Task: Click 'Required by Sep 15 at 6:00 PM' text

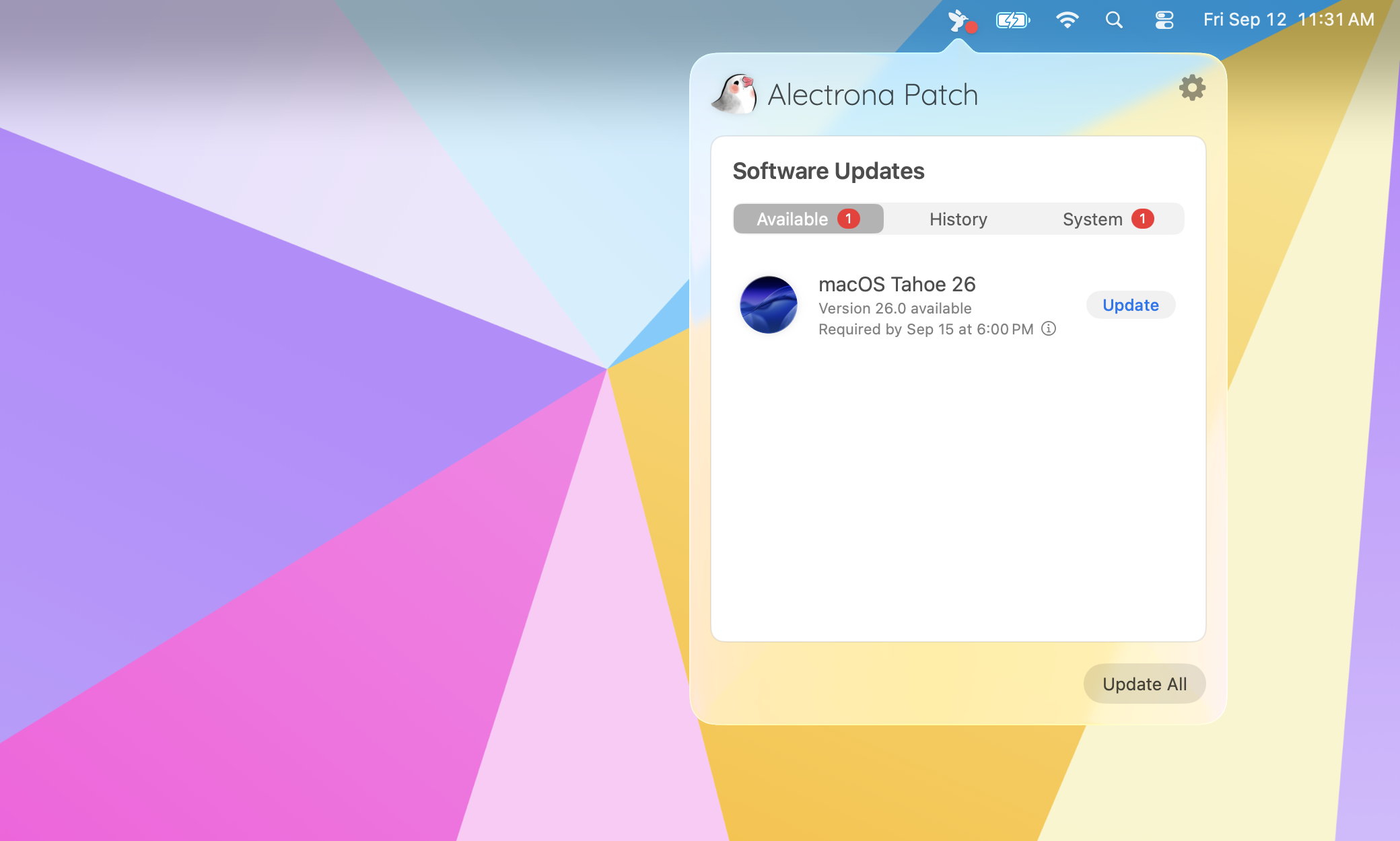Action: (x=926, y=329)
